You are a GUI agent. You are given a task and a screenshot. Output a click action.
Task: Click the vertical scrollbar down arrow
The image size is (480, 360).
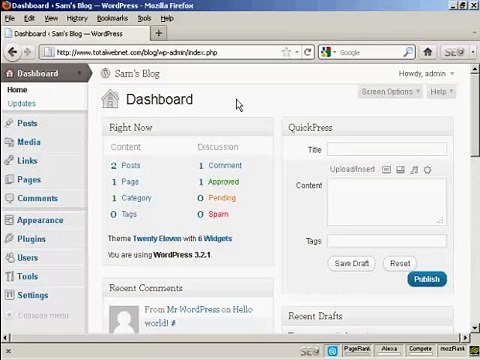[x=475, y=328]
